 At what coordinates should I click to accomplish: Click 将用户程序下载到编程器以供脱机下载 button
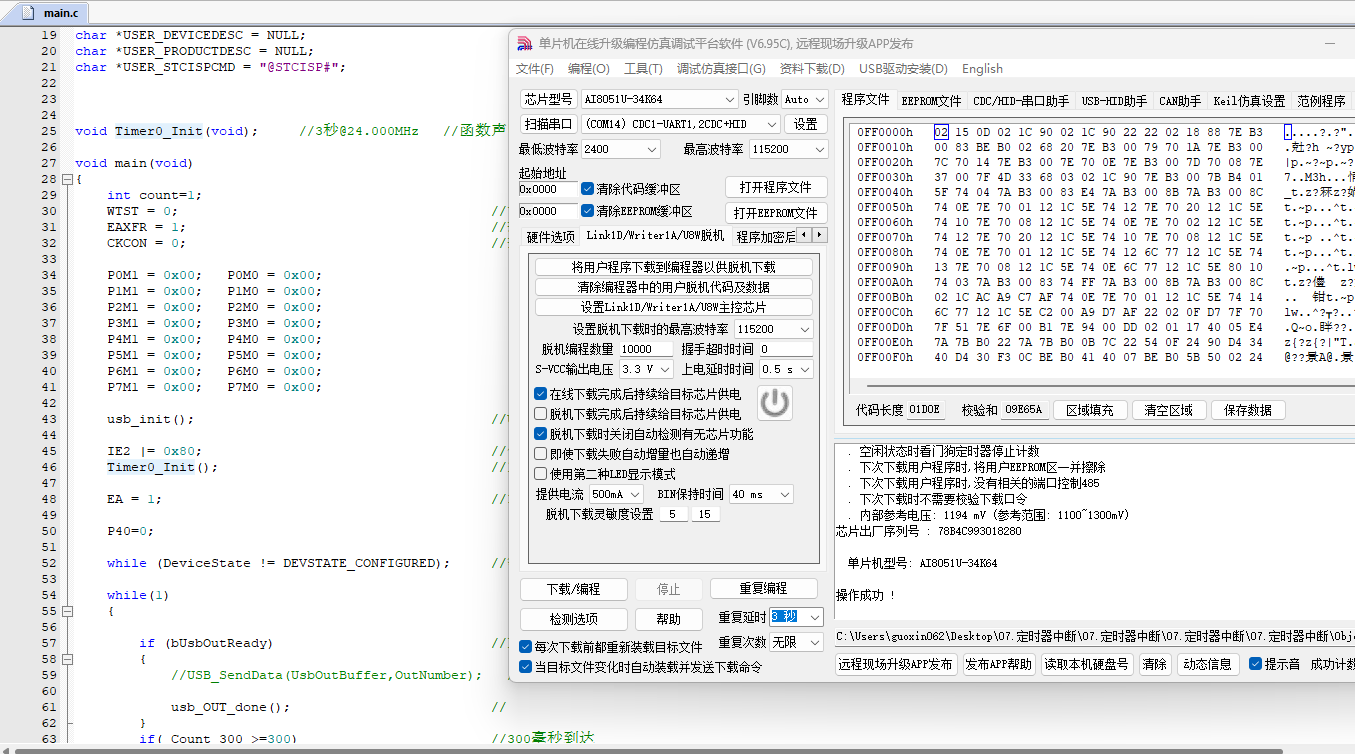pyautogui.click(x=674, y=267)
